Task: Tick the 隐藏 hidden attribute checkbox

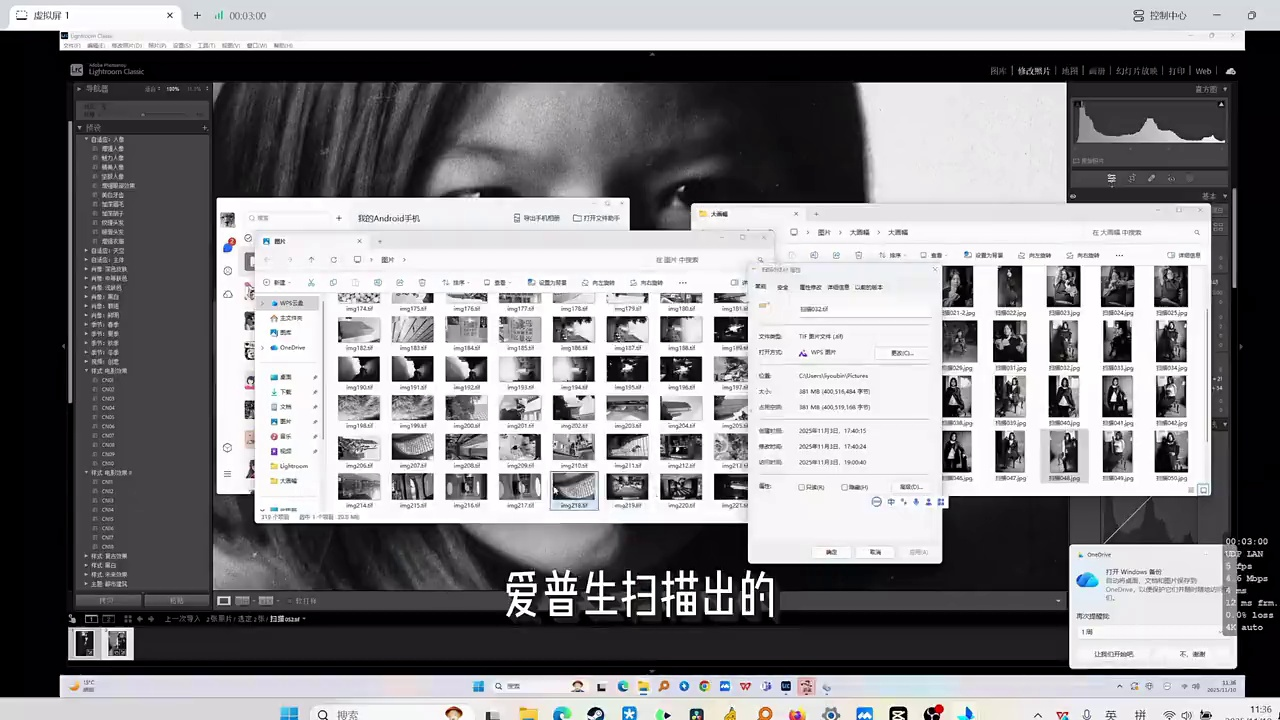Action: coord(845,487)
